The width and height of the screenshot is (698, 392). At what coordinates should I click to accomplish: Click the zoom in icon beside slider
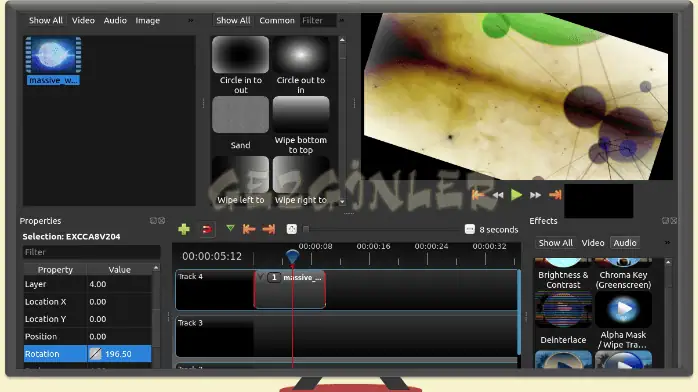pyautogui.click(x=292, y=229)
